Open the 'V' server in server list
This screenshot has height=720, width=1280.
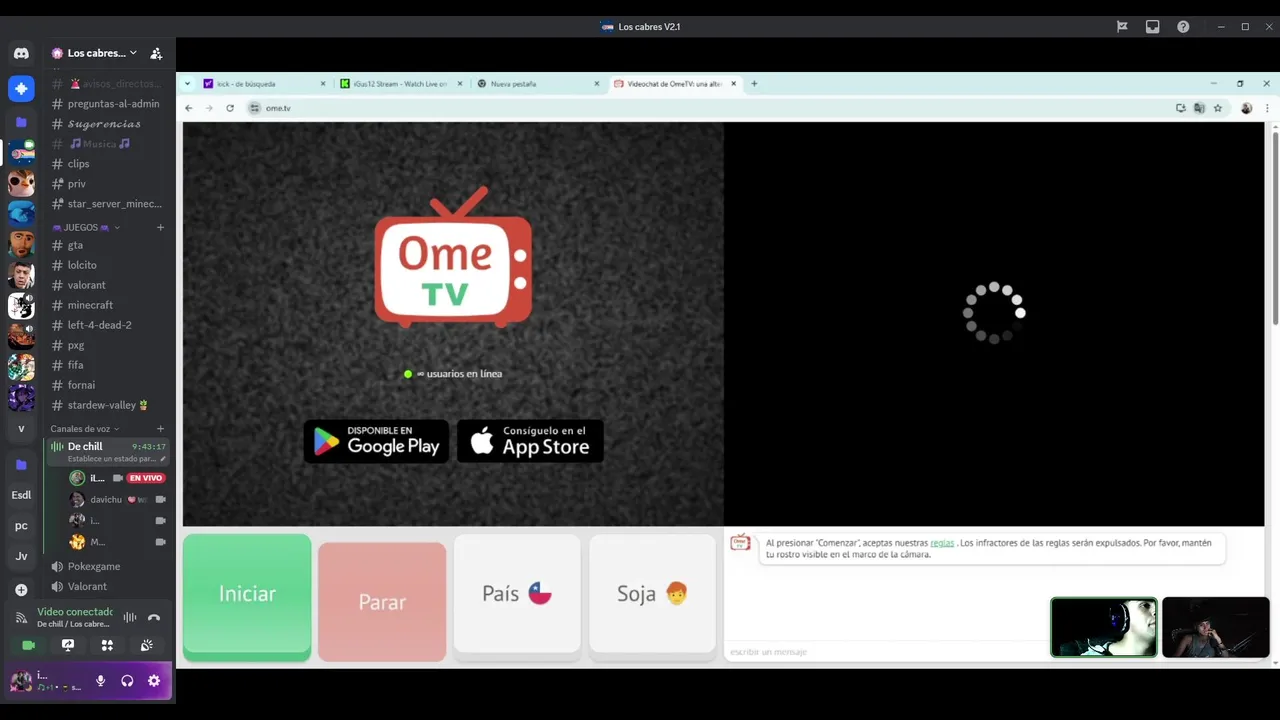point(21,428)
